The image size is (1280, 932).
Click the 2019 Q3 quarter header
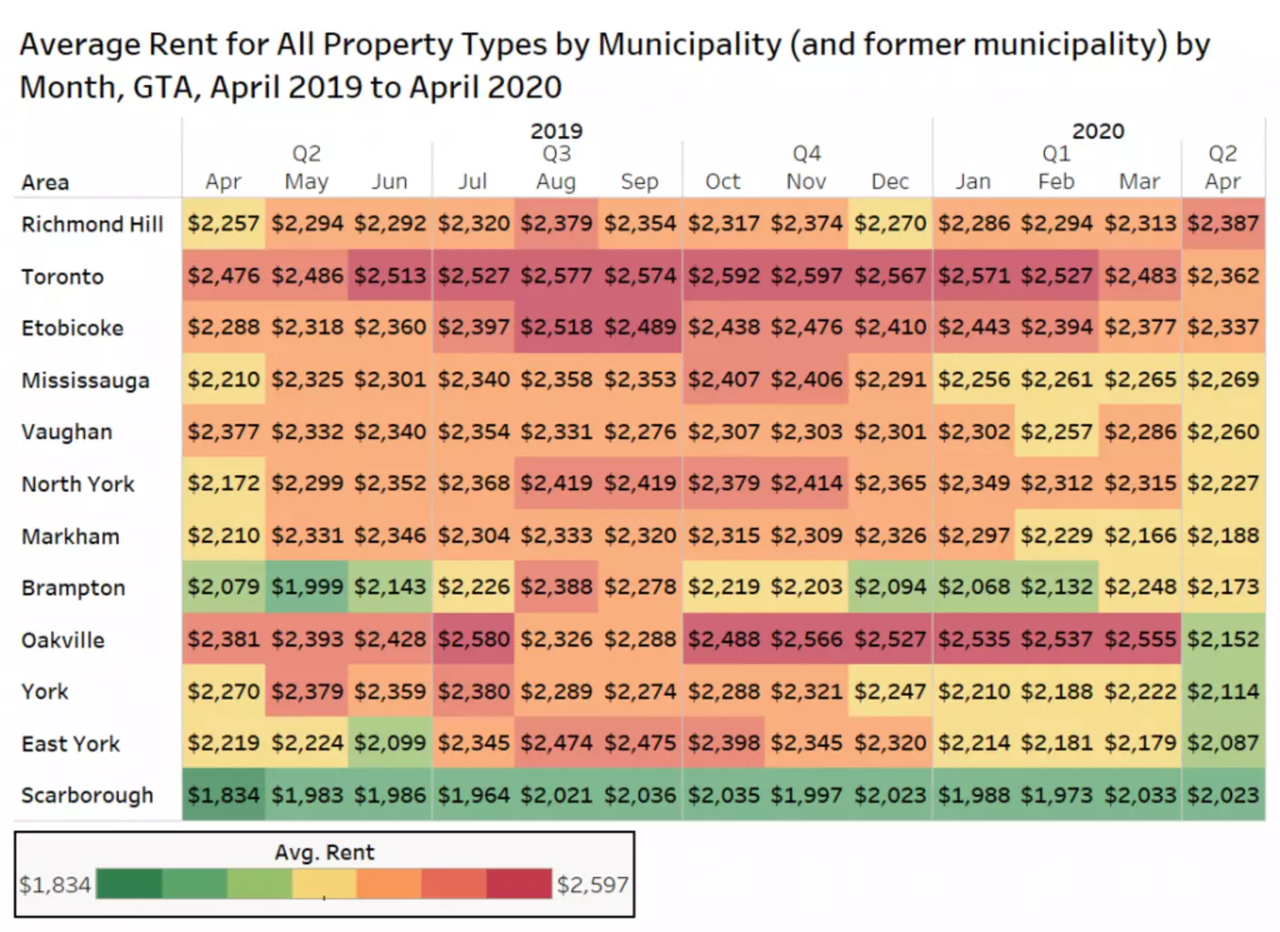coord(556,154)
